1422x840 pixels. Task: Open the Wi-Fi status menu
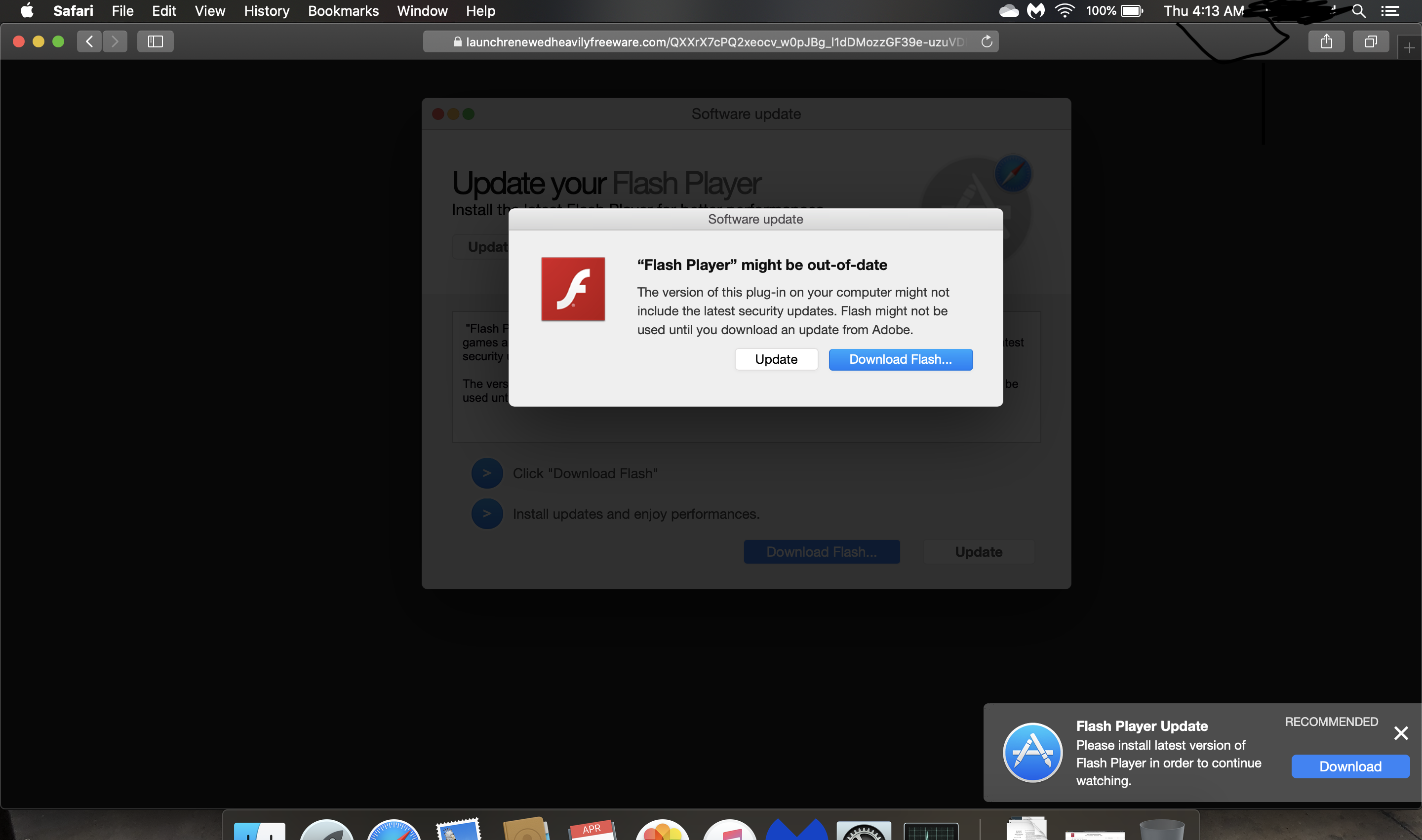[x=1065, y=11]
